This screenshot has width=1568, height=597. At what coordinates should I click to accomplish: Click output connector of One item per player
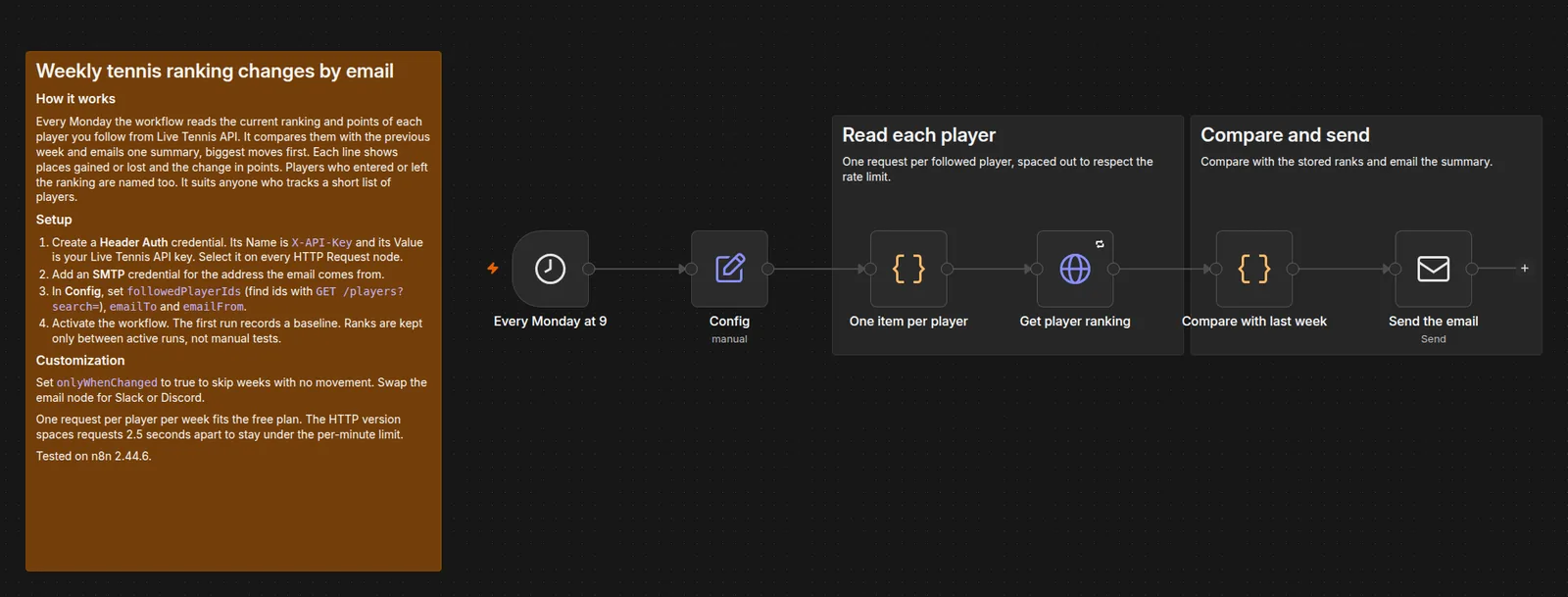click(x=948, y=269)
